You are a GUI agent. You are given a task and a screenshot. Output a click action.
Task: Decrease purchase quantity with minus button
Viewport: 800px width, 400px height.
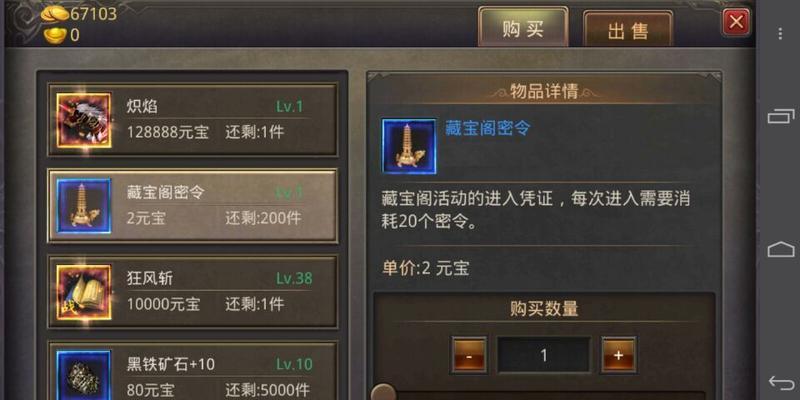coord(469,355)
